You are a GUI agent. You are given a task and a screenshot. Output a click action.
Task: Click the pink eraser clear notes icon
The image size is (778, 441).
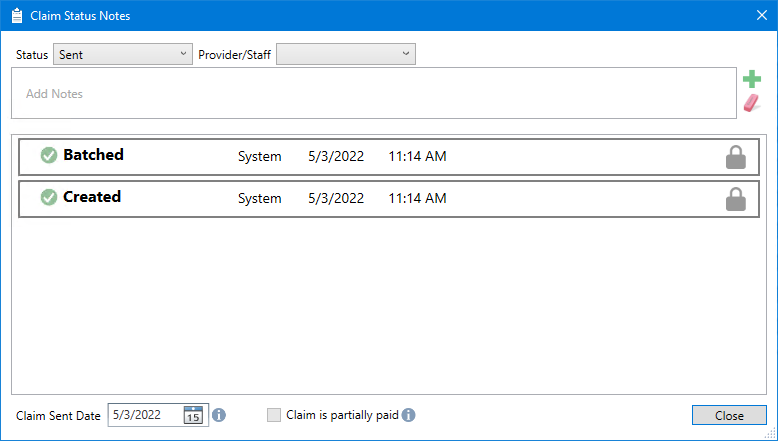click(x=751, y=103)
